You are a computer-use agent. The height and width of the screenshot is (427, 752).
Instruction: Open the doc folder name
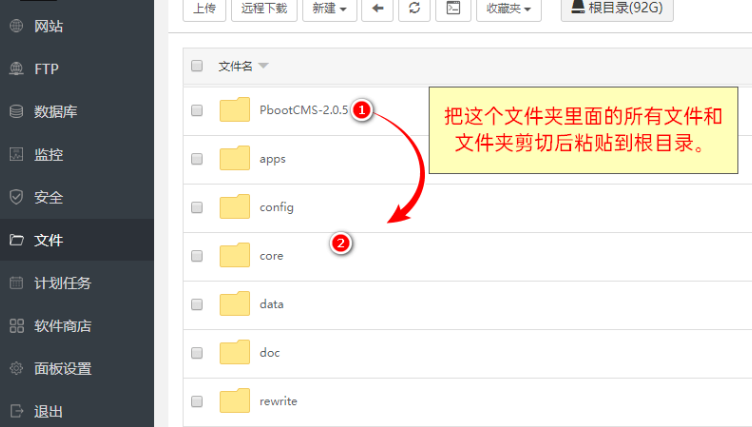tap(270, 353)
